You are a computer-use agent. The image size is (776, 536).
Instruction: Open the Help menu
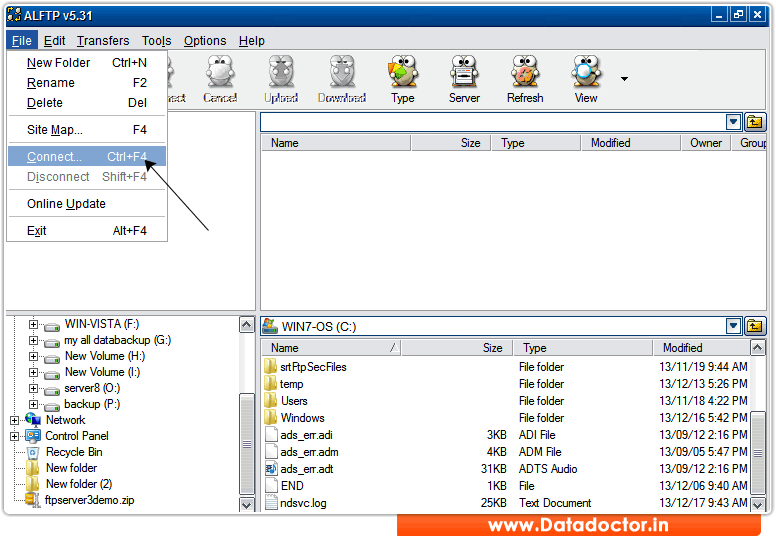click(251, 41)
